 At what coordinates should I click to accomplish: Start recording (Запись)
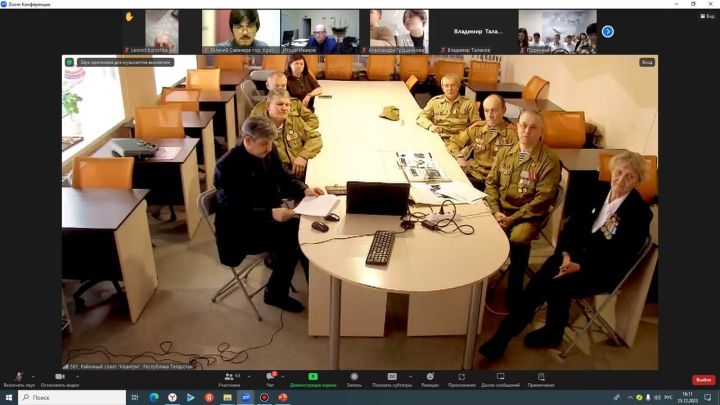click(354, 380)
